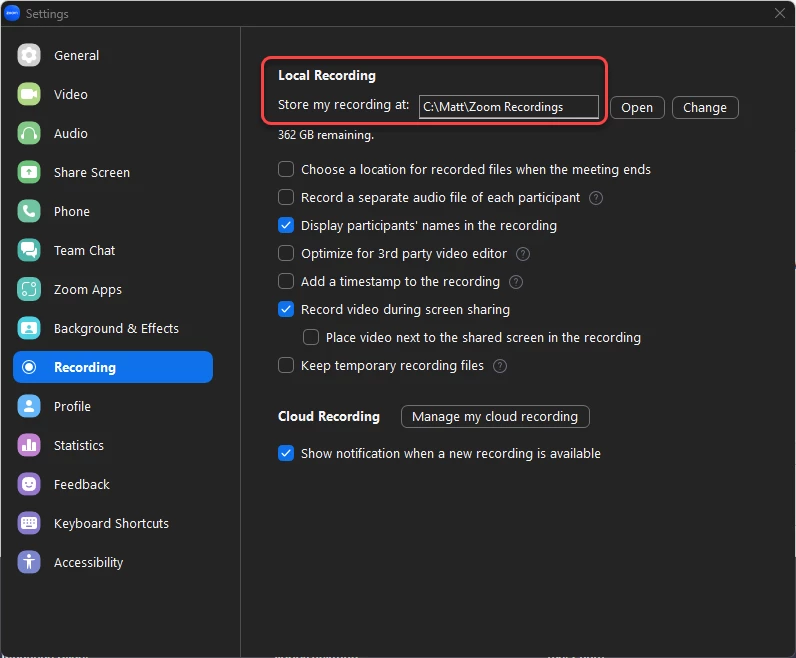Image resolution: width=796 pixels, height=658 pixels.
Task: Click the 362 GB remaining text
Action: pos(325,135)
